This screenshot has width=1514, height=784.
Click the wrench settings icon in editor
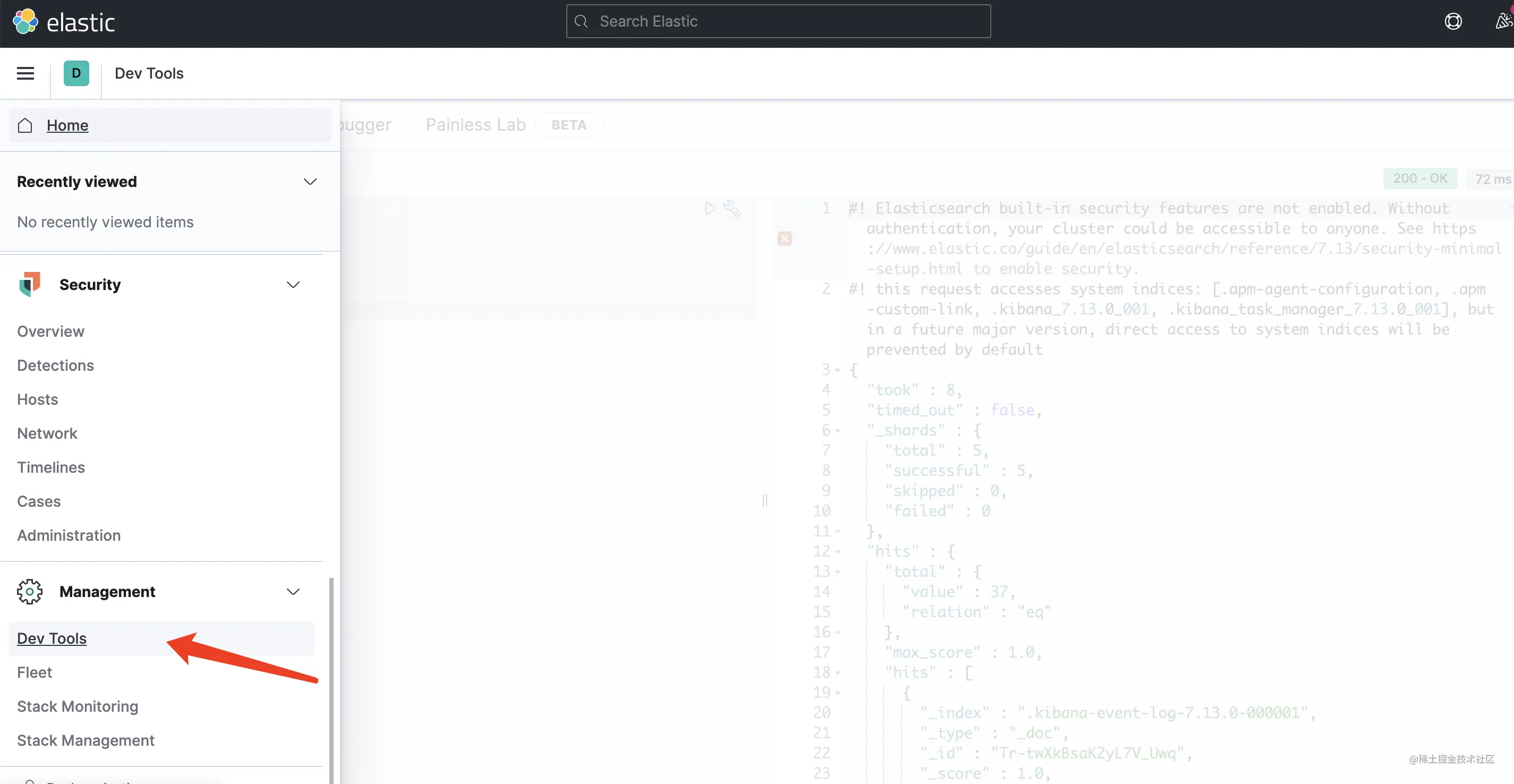[x=732, y=208]
